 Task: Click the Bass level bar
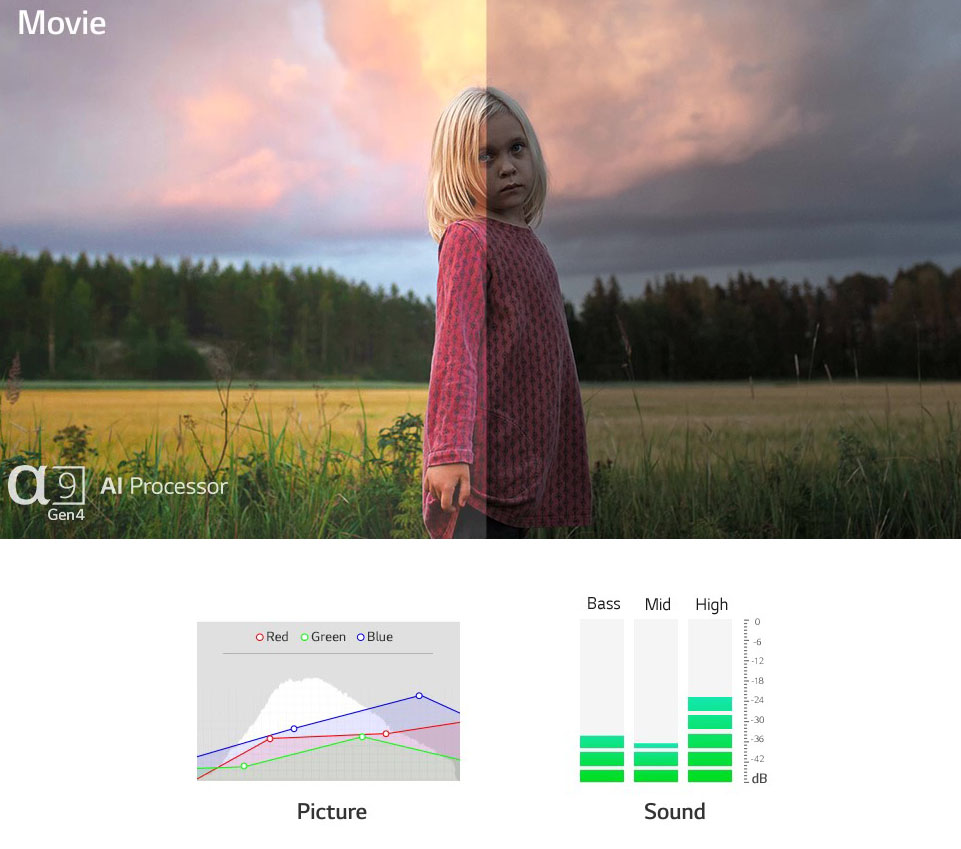pos(602,701)
